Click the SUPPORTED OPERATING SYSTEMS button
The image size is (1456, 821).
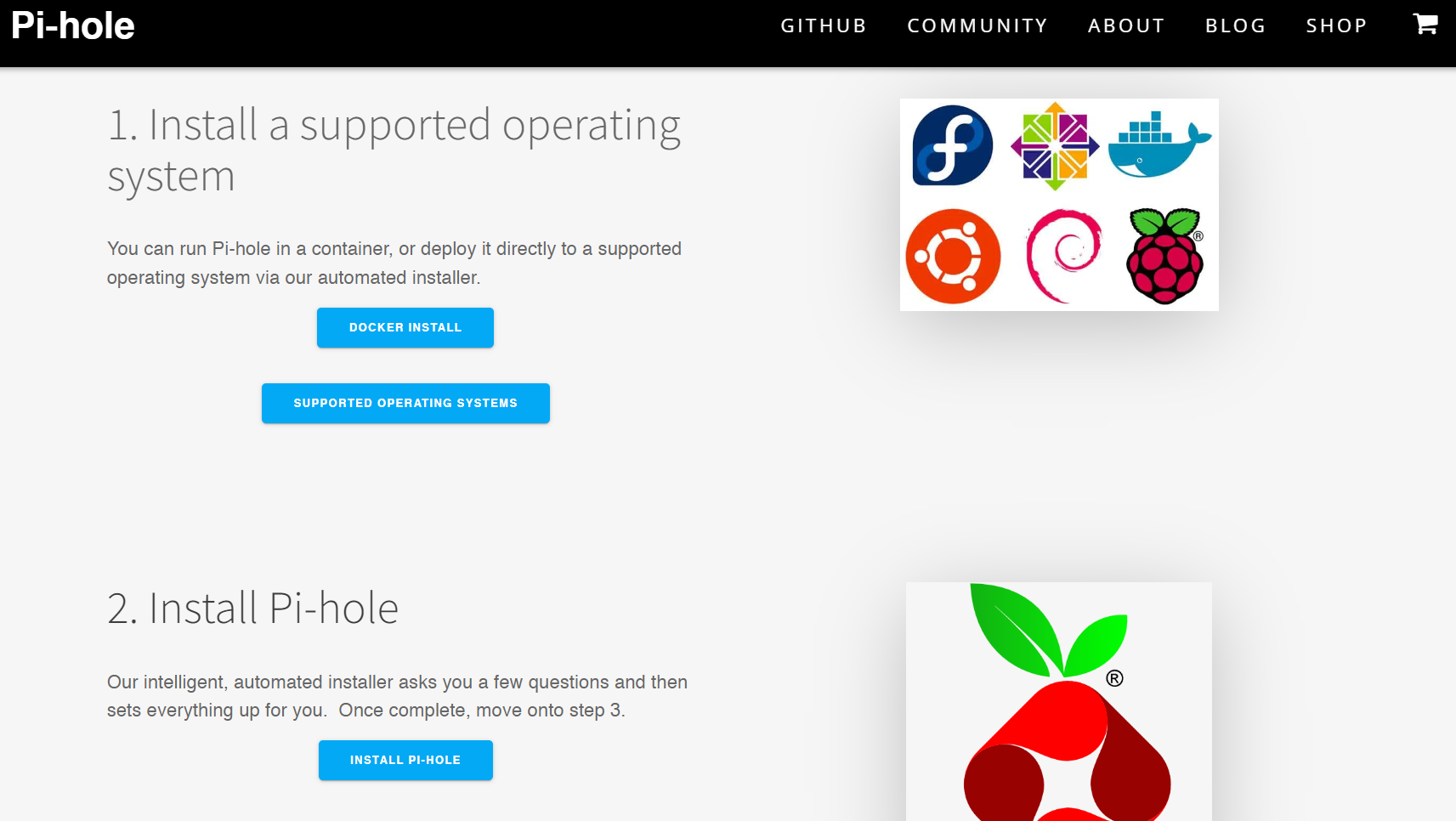[x=405, y=403]
